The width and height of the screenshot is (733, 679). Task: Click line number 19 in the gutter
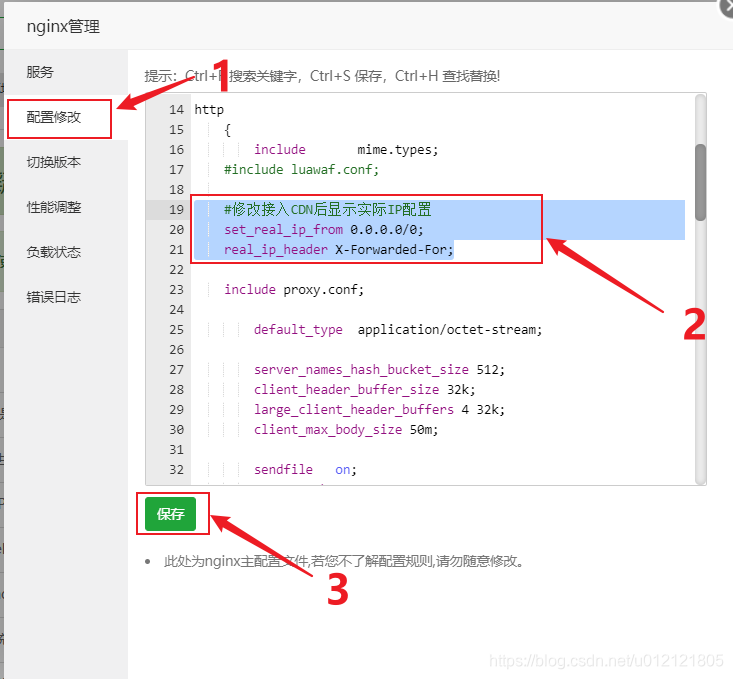pos(176,209)
